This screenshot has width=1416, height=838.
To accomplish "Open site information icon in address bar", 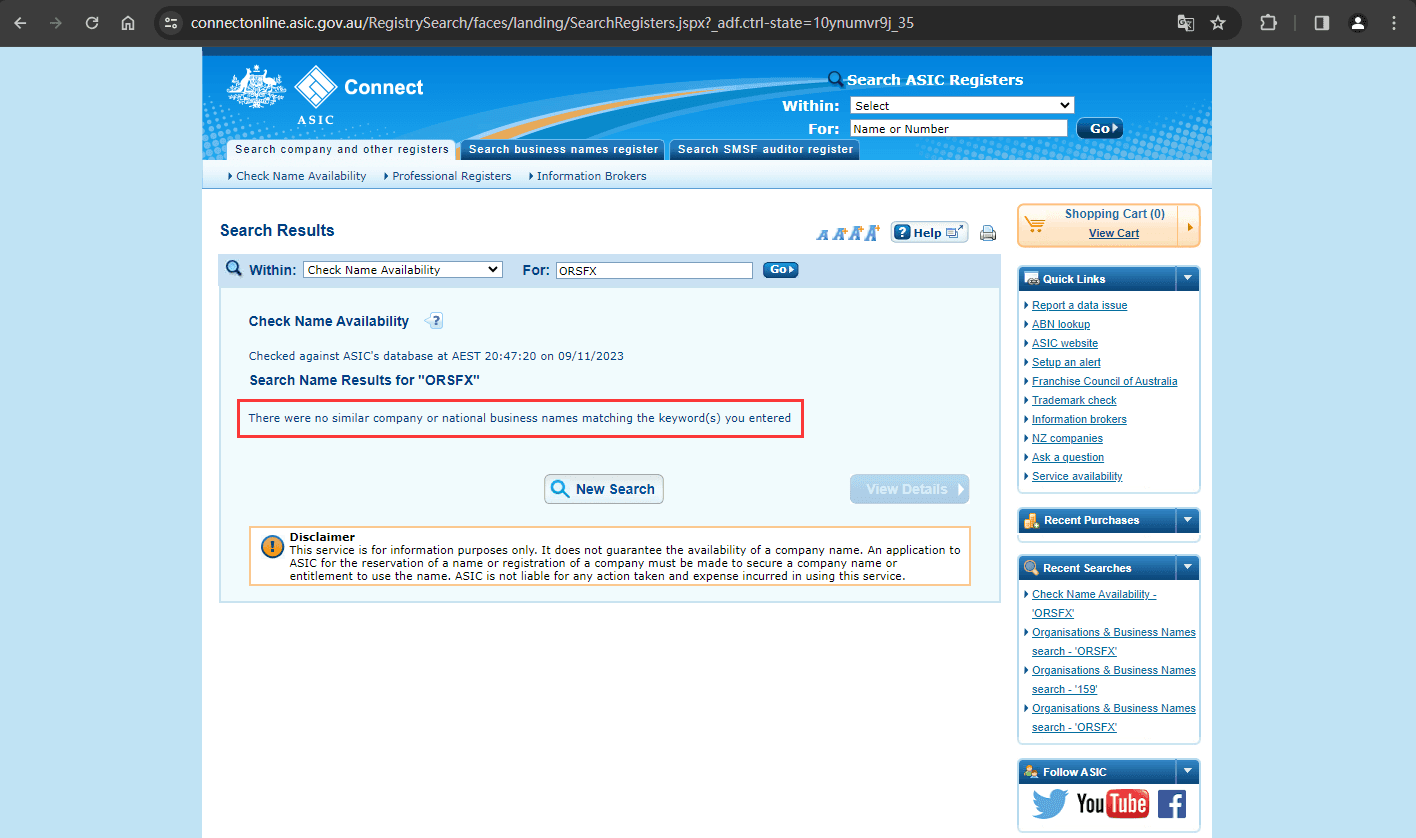I will (x=171, y=22).
